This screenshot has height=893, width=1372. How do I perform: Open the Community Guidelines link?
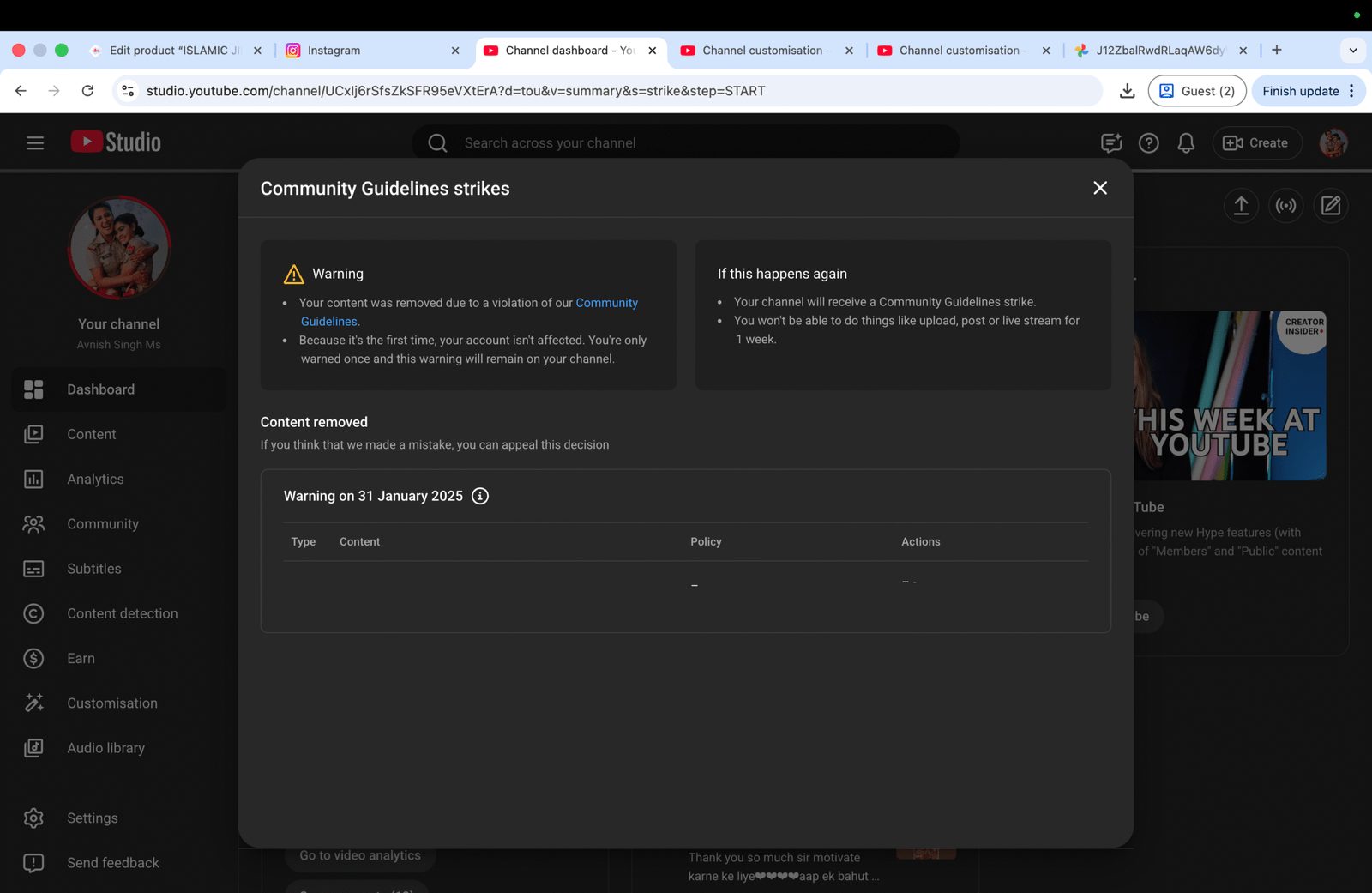click(606, 303)
